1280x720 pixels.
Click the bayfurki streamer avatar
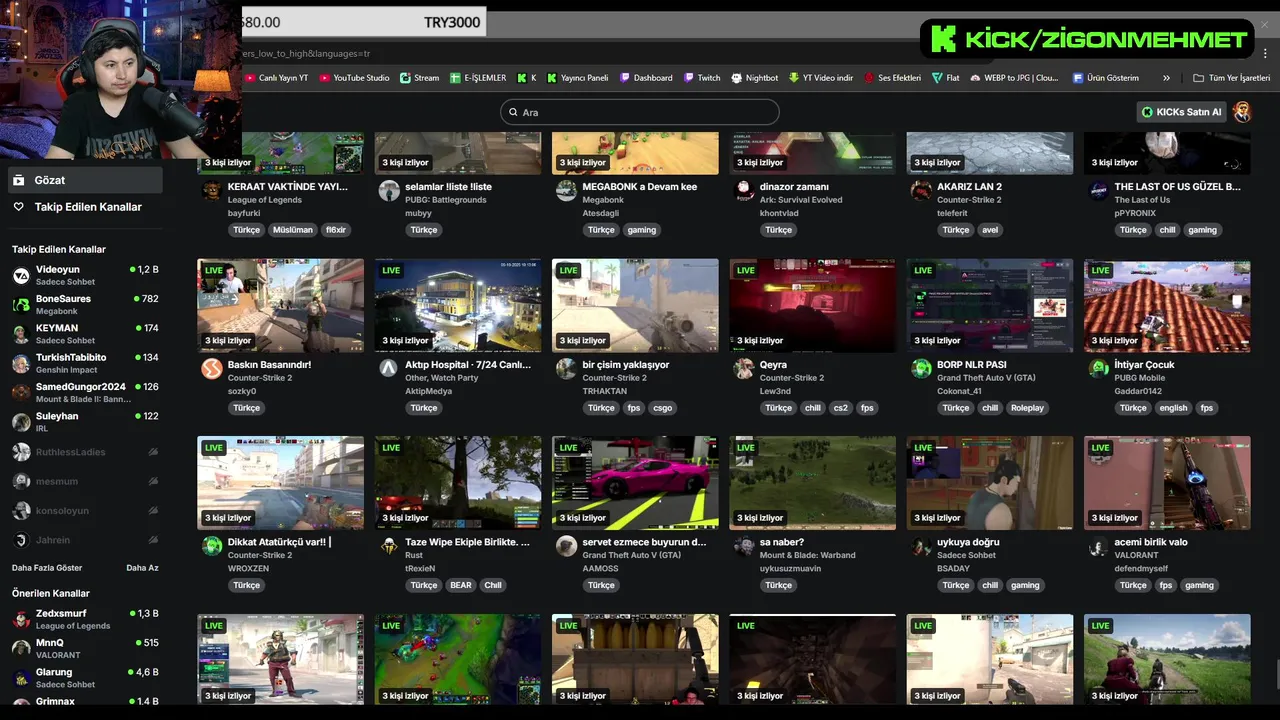pos(212,191)
